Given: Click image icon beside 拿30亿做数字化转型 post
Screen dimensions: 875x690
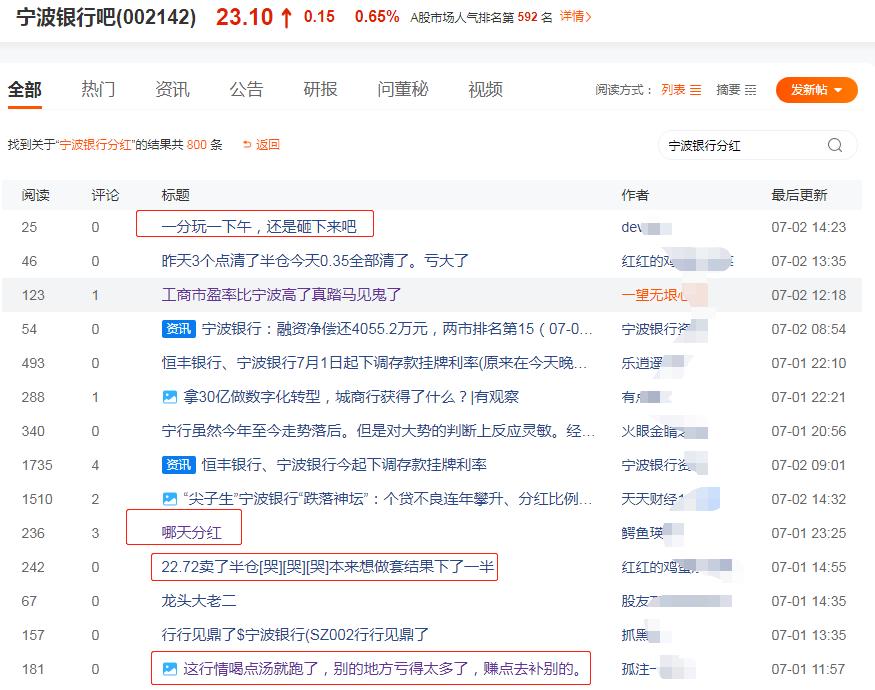Looking at the screenshot, I should point(170,397).
